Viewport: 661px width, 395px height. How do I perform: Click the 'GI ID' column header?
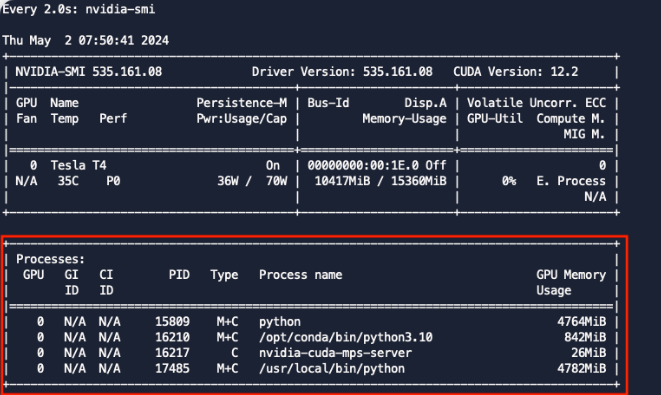tap(71, 282)
